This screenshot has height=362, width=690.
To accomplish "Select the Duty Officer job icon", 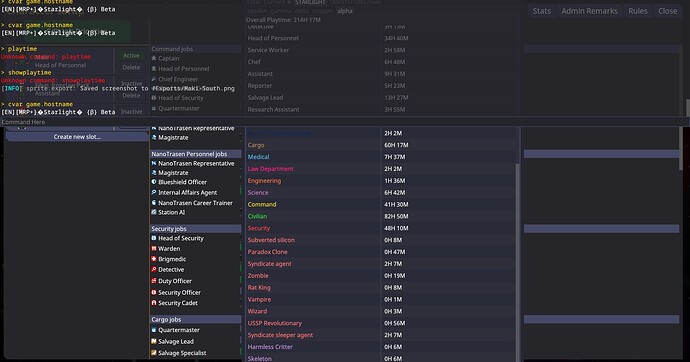I will pos(154,281).
